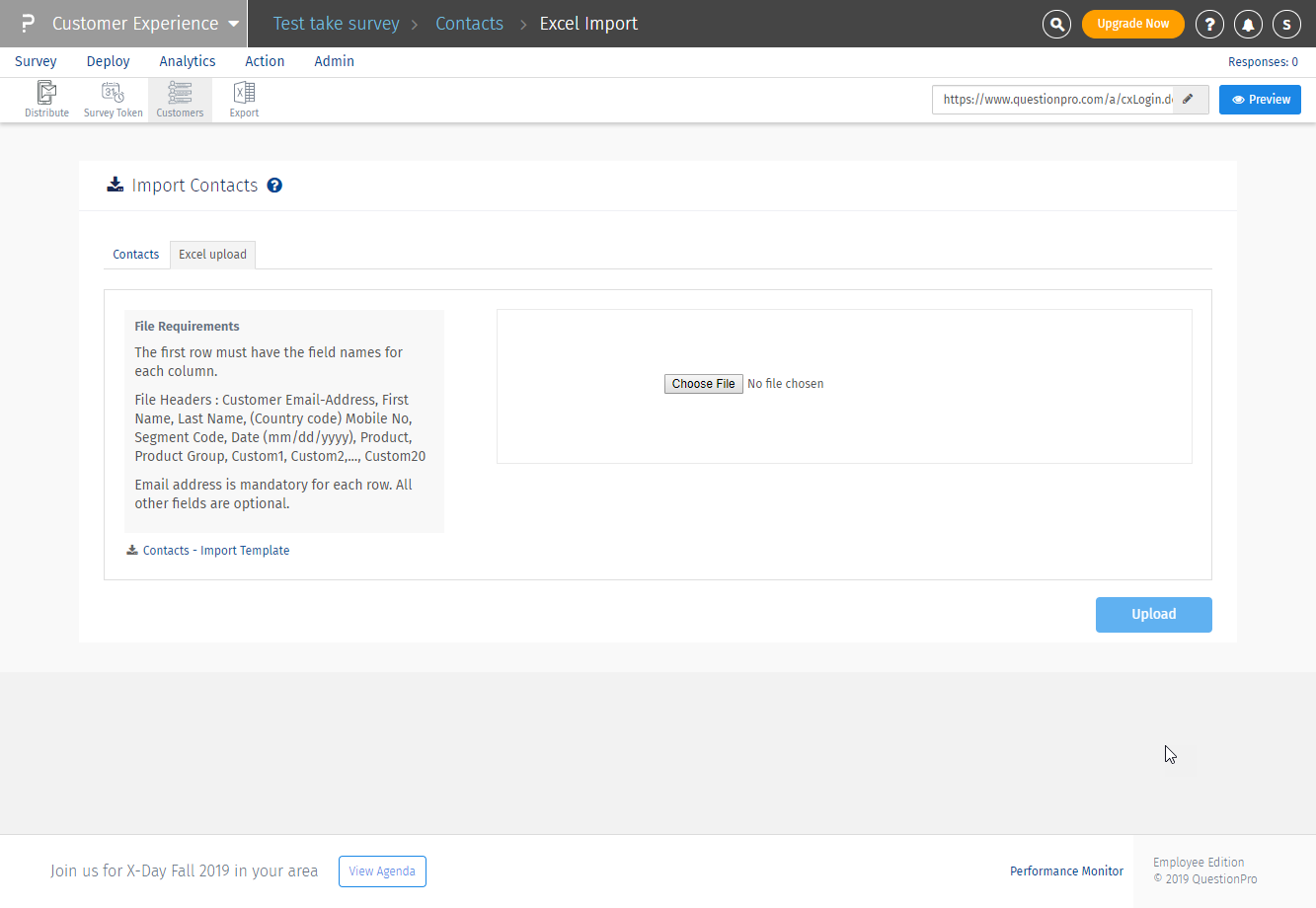Image resolution: width=1316 pixels, height=908 pixels.
Task: Select the Survey Token toolbar icon
Action: click(113, 100)
